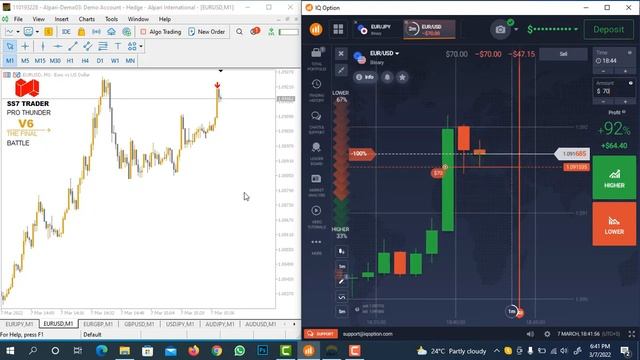Viewport: 640px width, 360px height.
Task: Switch to the USDJPY,M1 chart tab
Action: (x=180, y=324)
